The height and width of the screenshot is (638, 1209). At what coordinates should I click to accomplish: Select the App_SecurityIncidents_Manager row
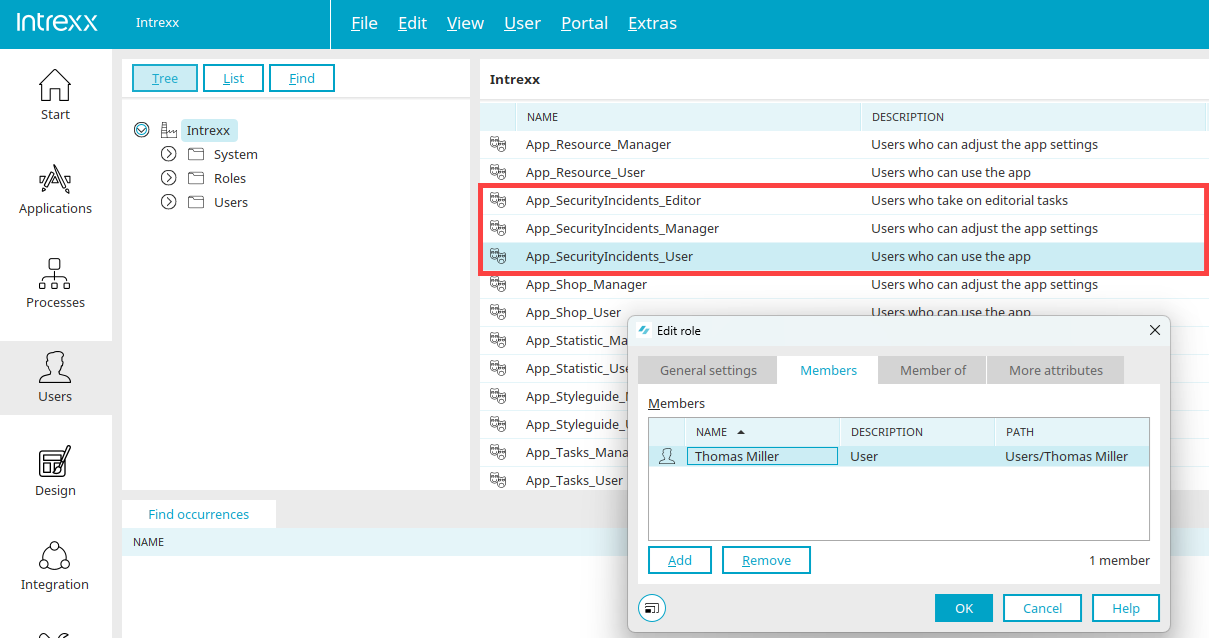pos(844,228)
